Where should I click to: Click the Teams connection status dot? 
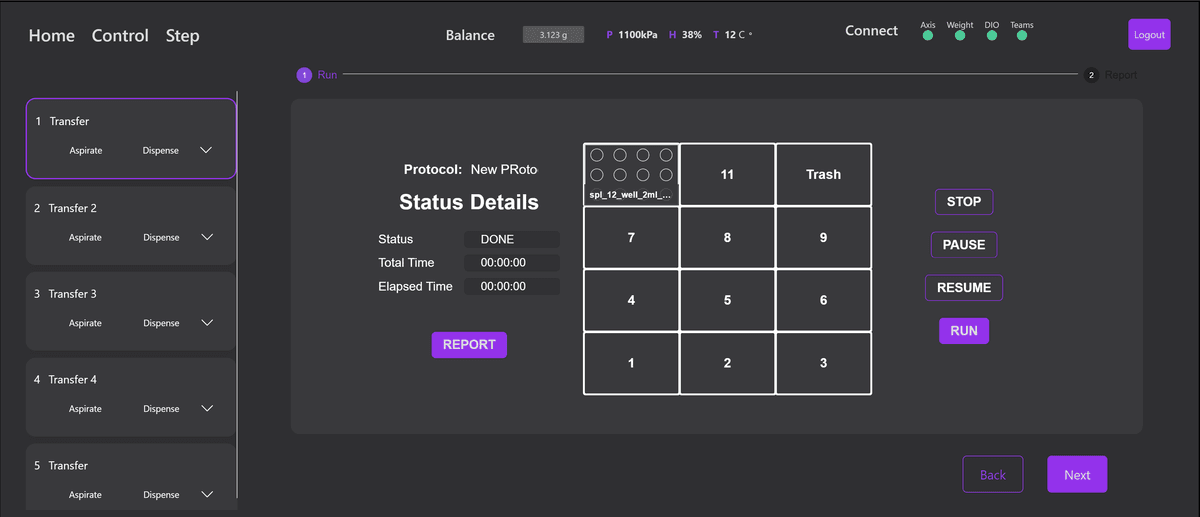pyautogui.click(x=1022, y=36)
